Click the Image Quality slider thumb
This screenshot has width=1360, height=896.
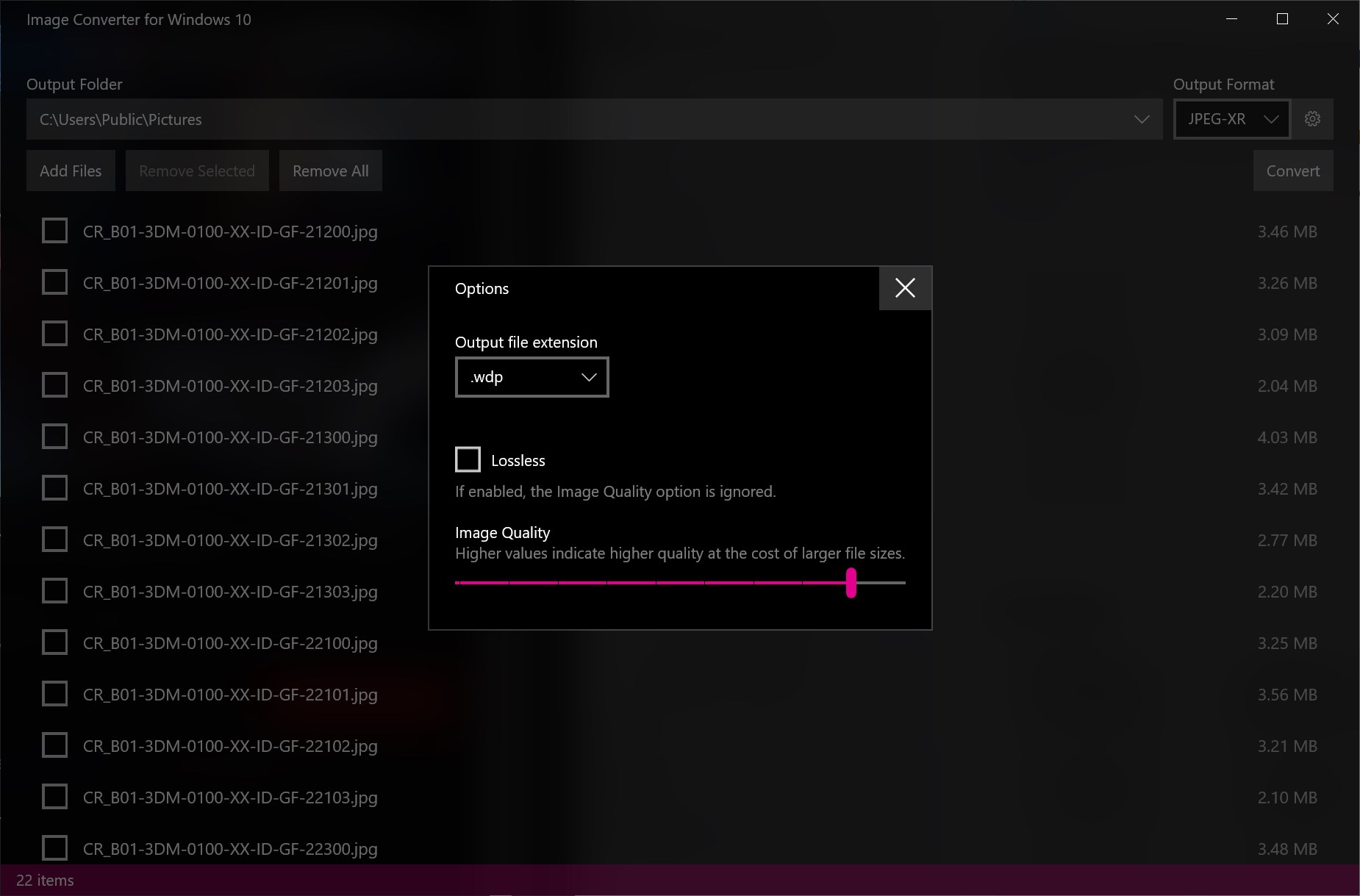pos(851,583)
